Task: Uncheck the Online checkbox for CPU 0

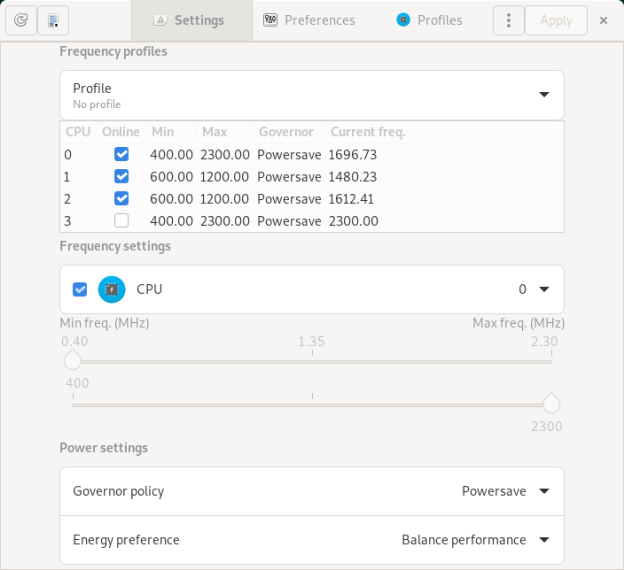Action: click(x=121, y=155)
